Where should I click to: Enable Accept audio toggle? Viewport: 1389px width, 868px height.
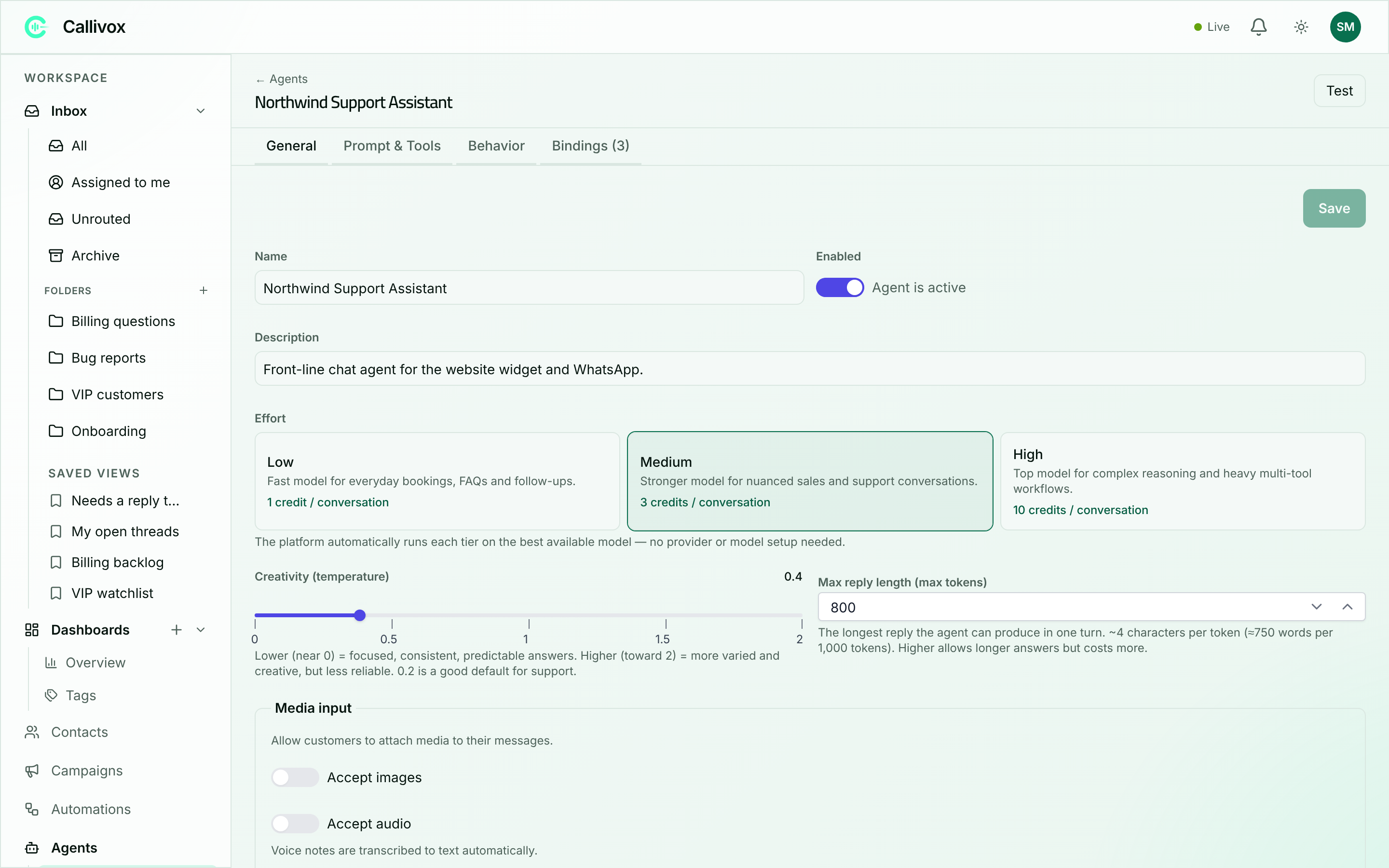click(x=295, y=824)
